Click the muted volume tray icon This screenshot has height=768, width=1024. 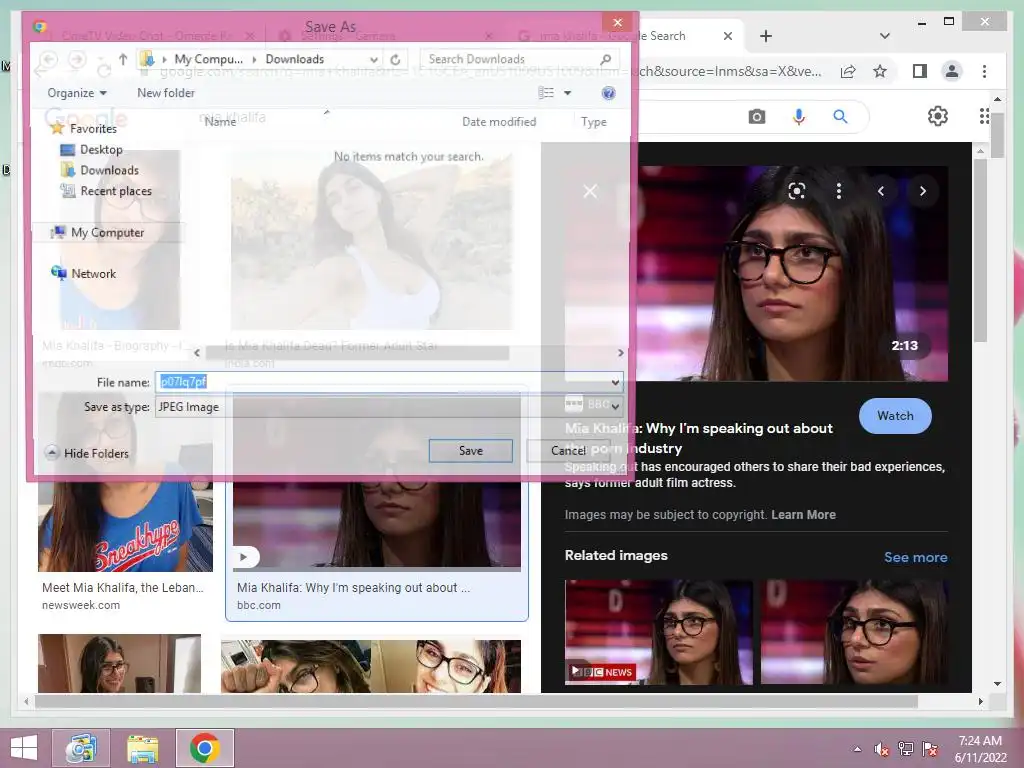881,749
